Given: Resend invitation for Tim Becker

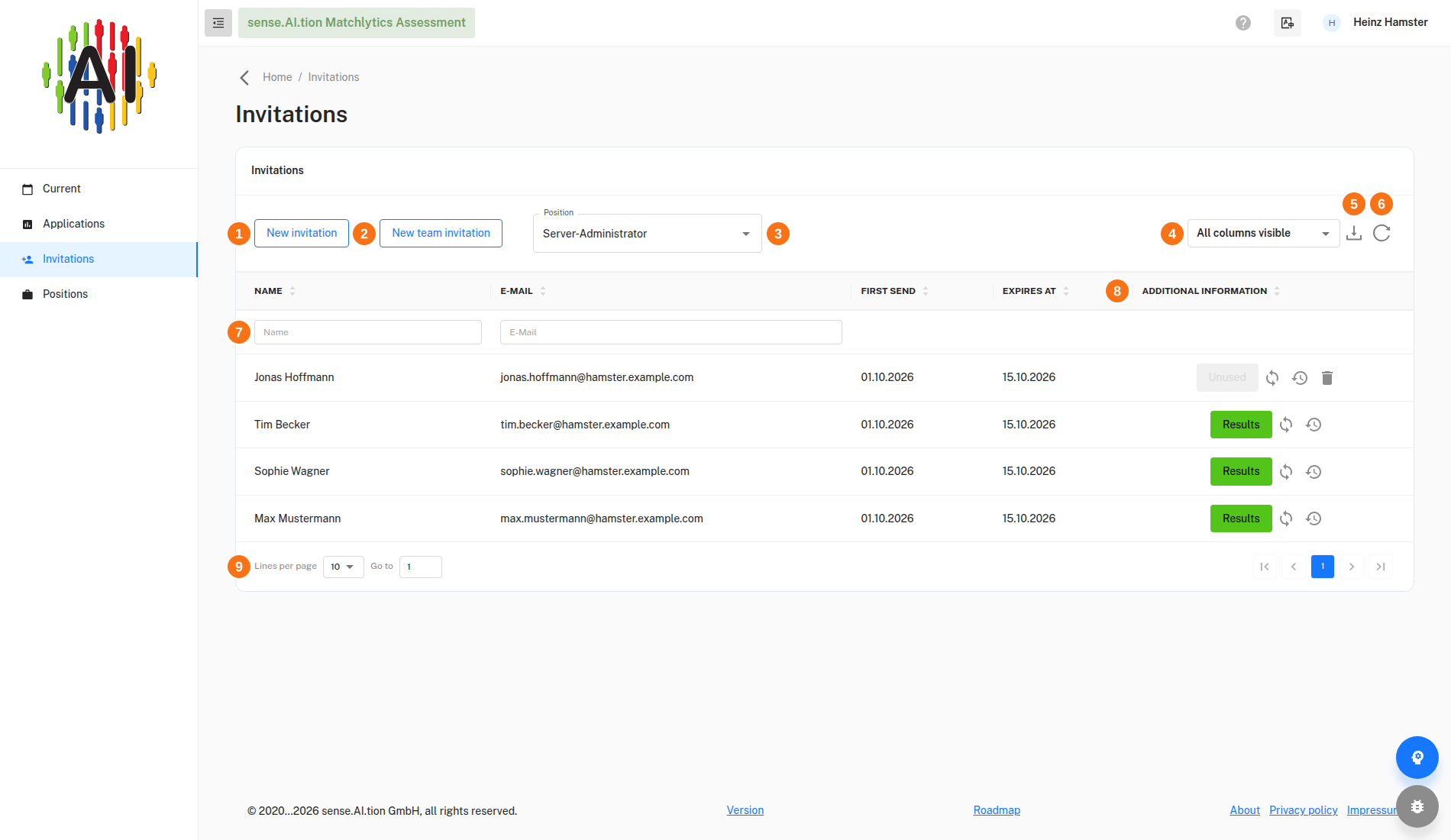Looking at the screenshot, I should 1286,425.
